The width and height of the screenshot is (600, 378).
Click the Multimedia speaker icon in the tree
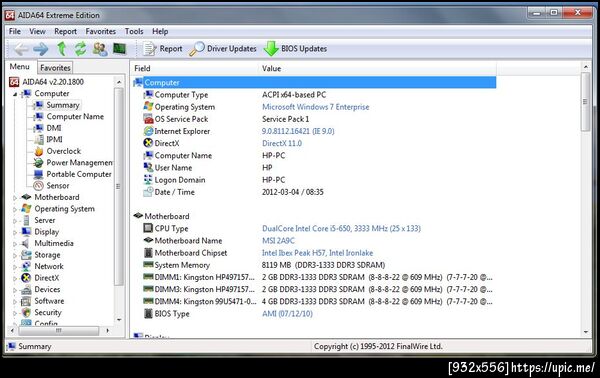[x=26, y=243]
